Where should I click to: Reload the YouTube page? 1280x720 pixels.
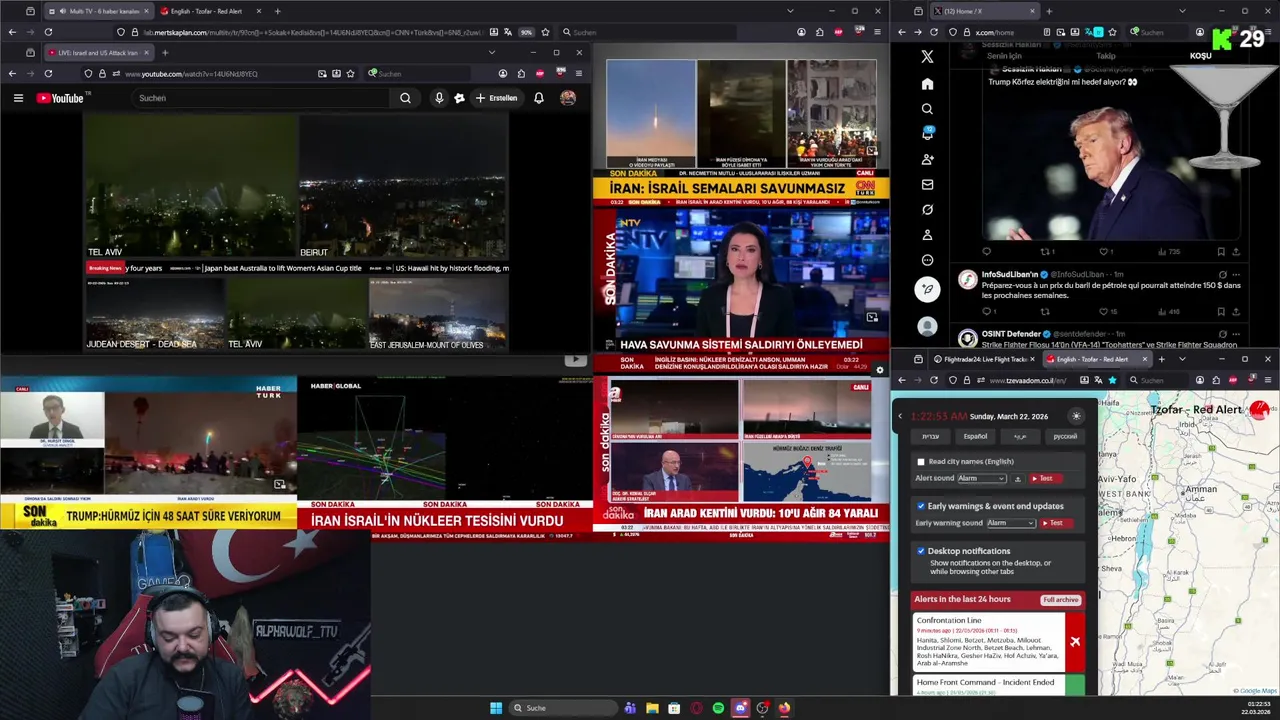(x=48, y=73)
